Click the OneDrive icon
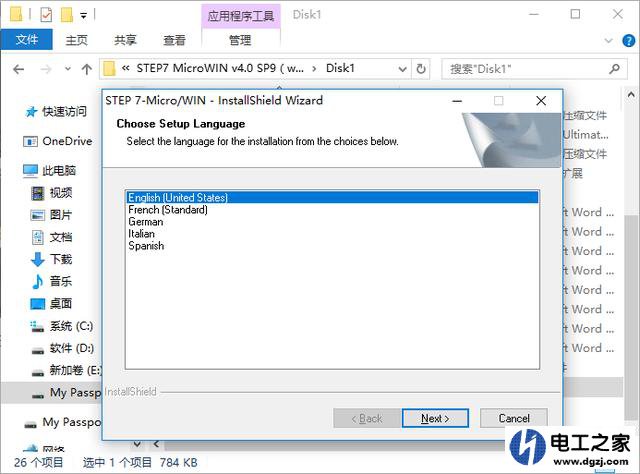This screenshot has width=640, height=474. point(30,142)
